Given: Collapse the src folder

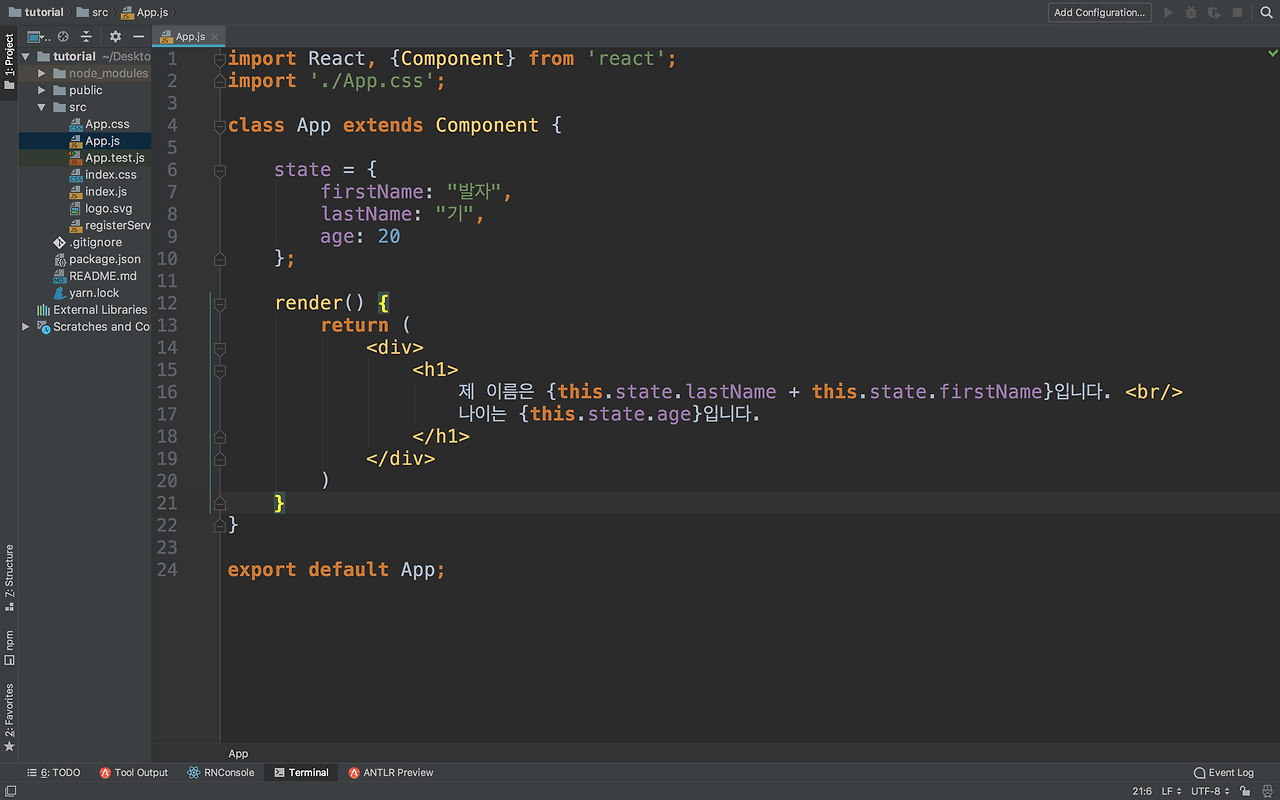Looking at the screenshot, I should click(x=42, y=107).
